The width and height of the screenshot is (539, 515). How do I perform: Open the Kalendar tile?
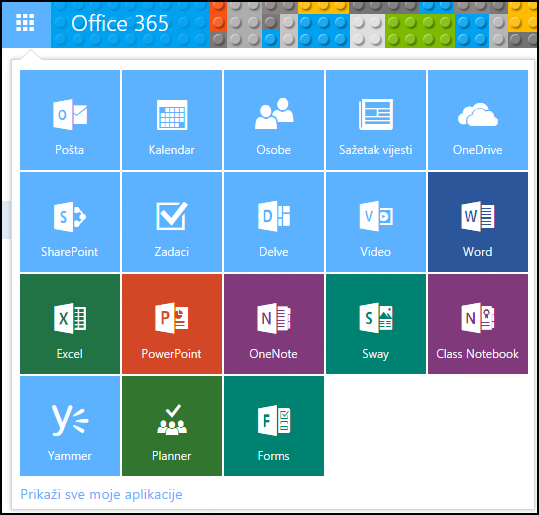coord(172,120)
